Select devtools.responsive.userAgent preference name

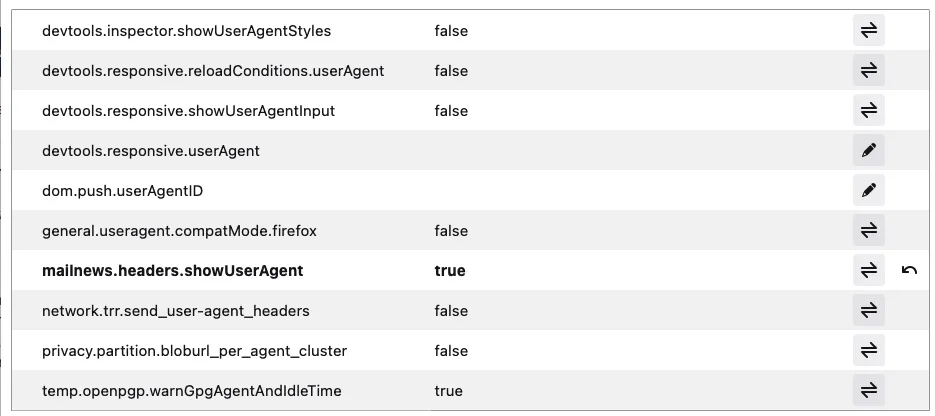click(151, 151)
